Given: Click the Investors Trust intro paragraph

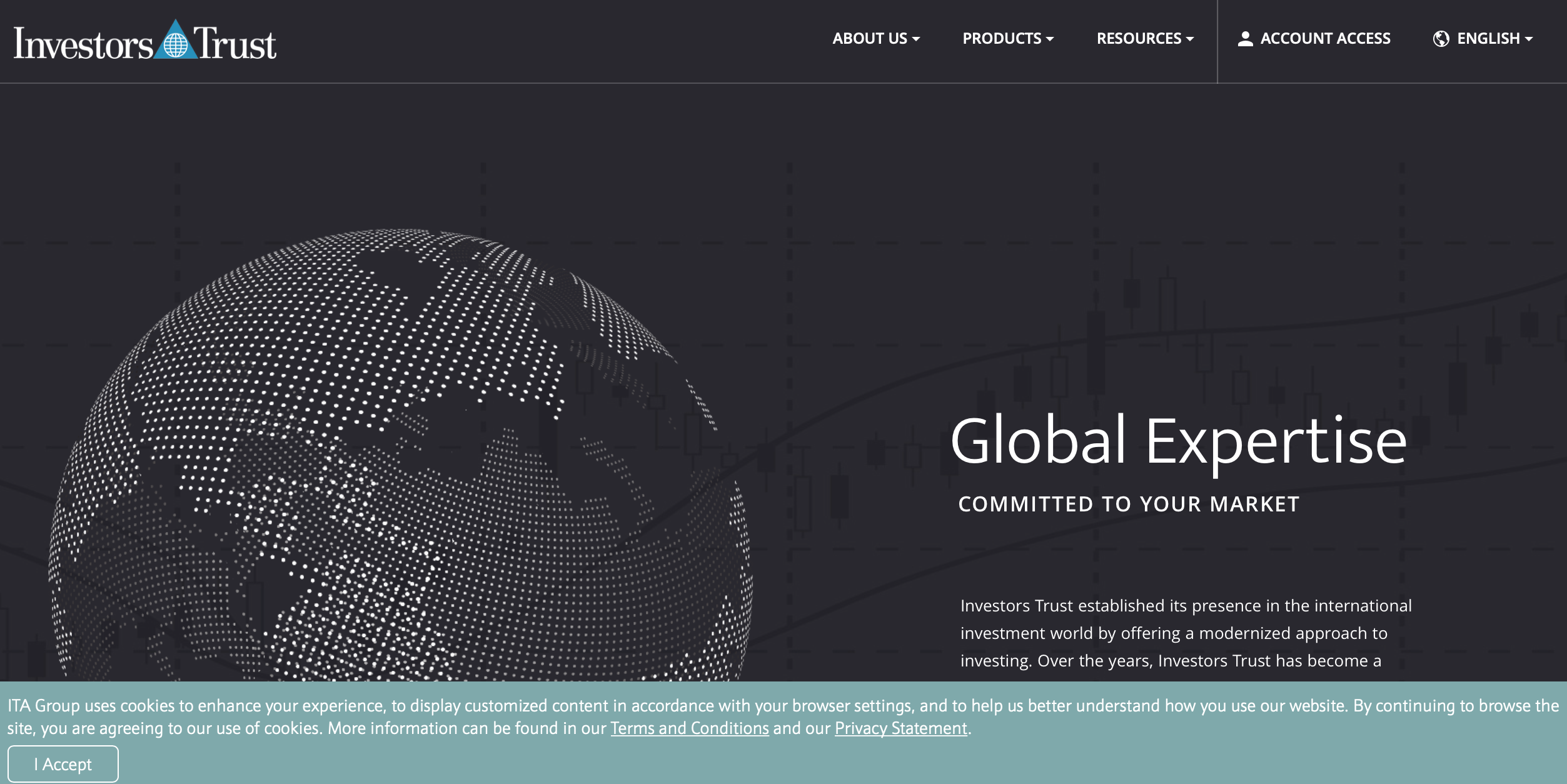Looking at the screenshot, I should (x=1186, y=633).
